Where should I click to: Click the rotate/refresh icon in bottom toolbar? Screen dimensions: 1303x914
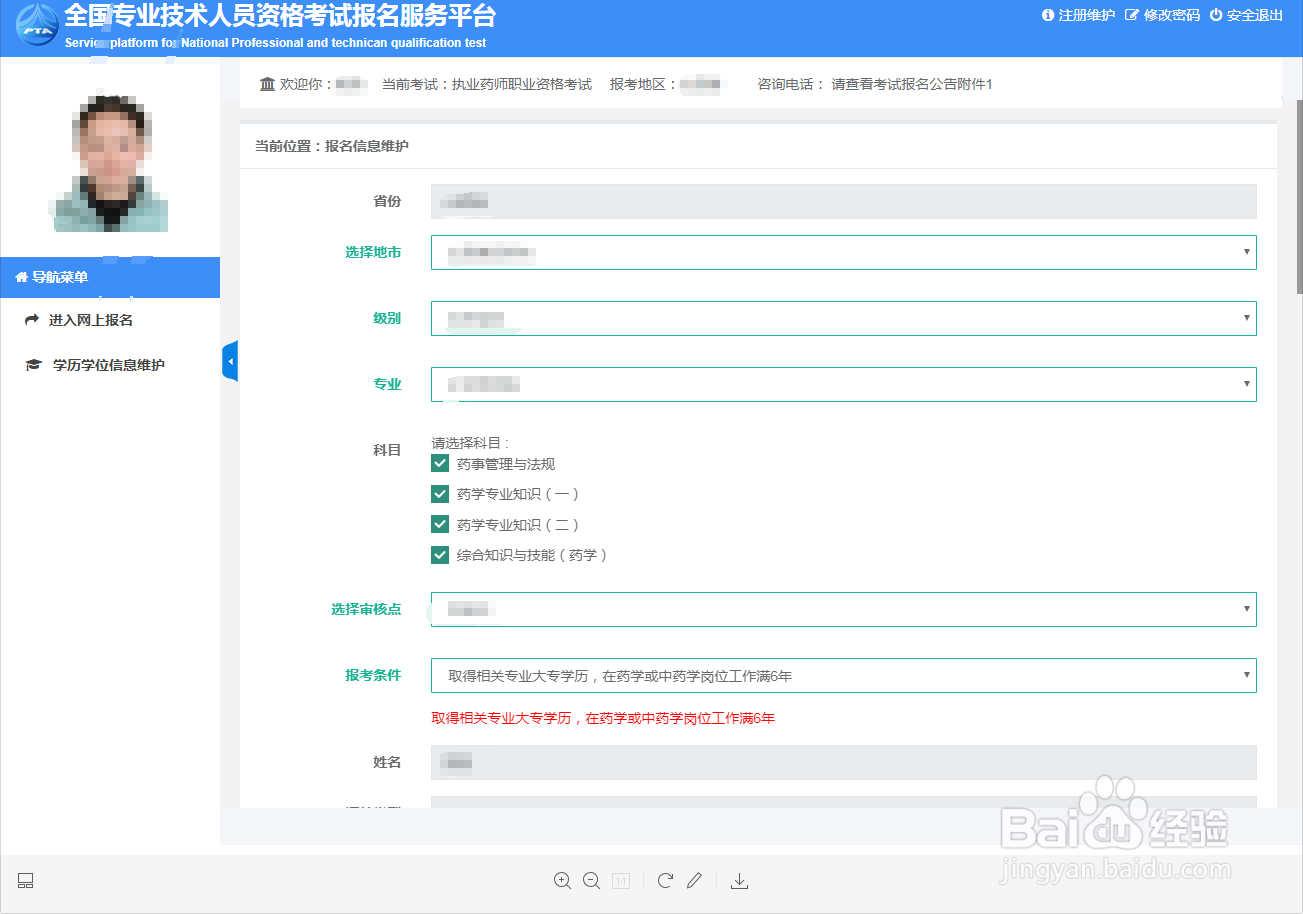point(664,880)
